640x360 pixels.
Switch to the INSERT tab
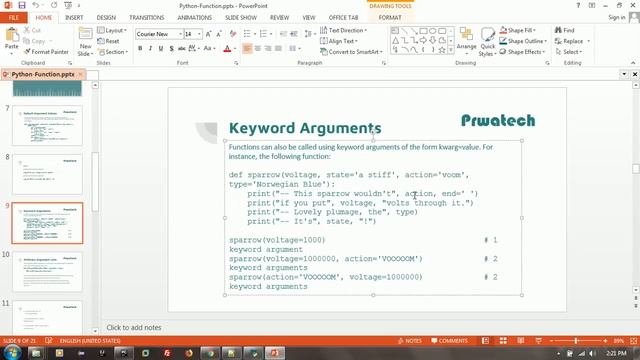[x=74, y=18]
